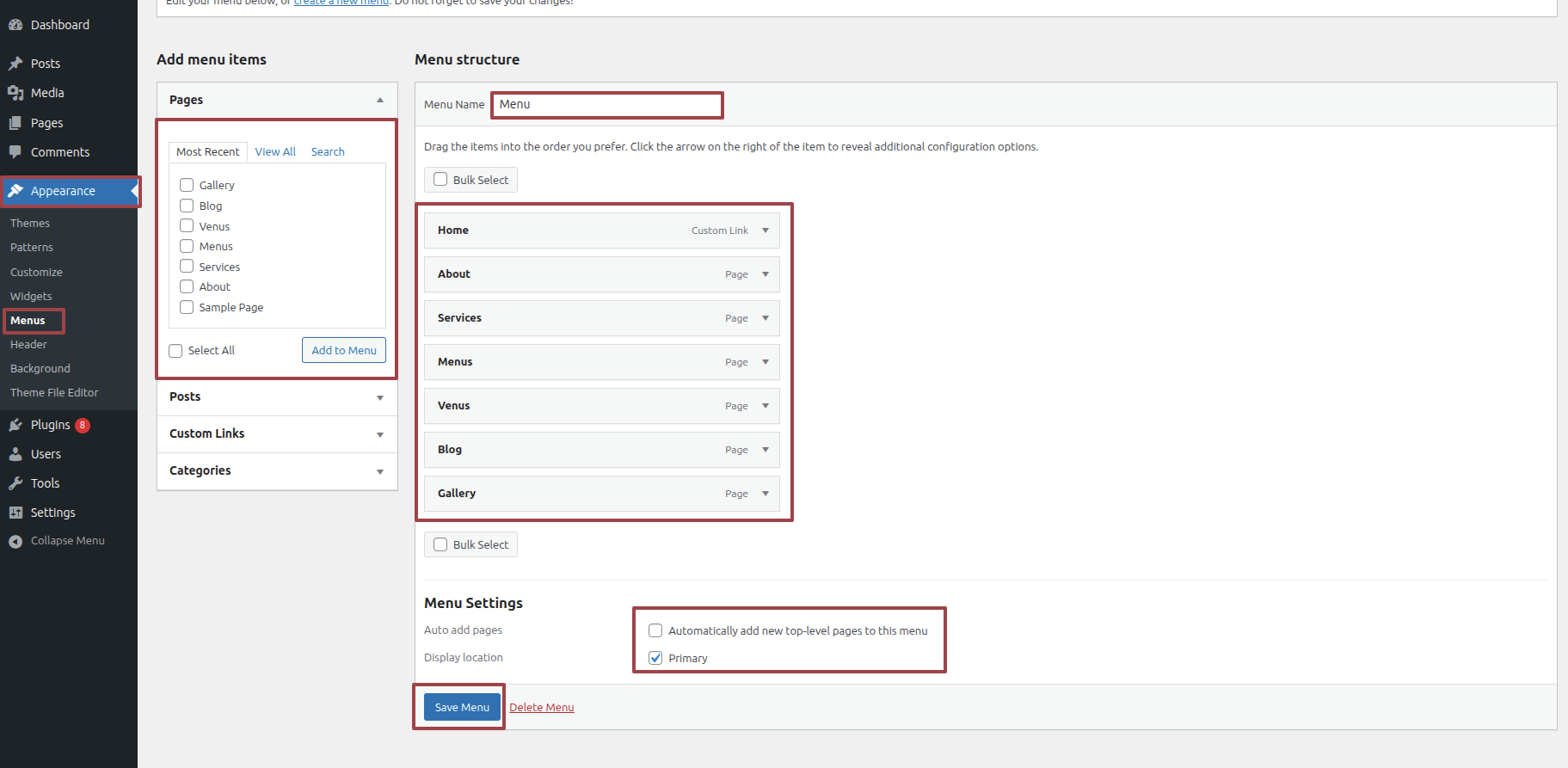The width and height of the screenshot is (1568, 768).
Task: Click the Save Menu button
Action: (x=462, y=707)
